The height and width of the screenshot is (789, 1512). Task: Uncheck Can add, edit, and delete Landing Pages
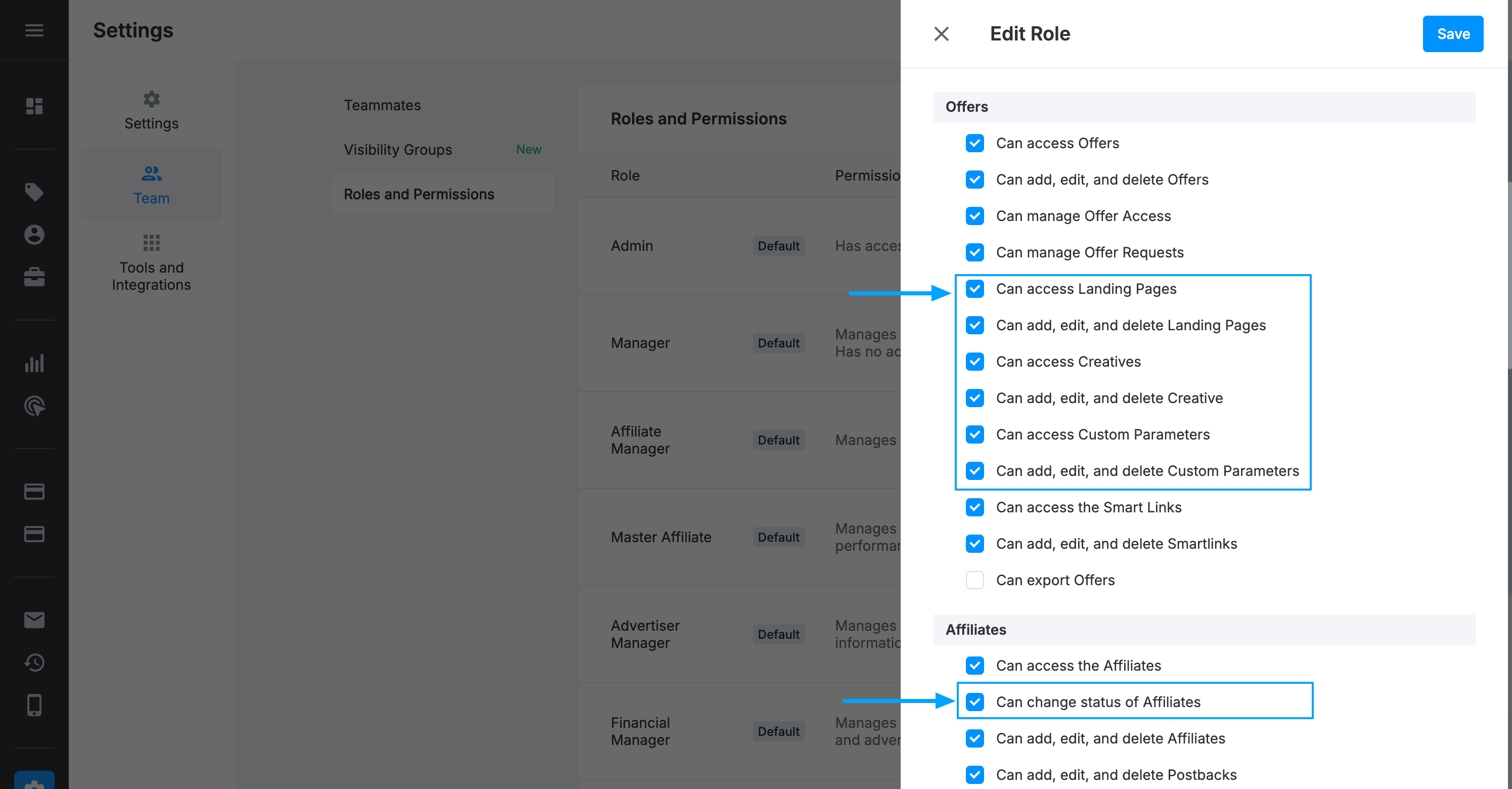click(975, 325)
